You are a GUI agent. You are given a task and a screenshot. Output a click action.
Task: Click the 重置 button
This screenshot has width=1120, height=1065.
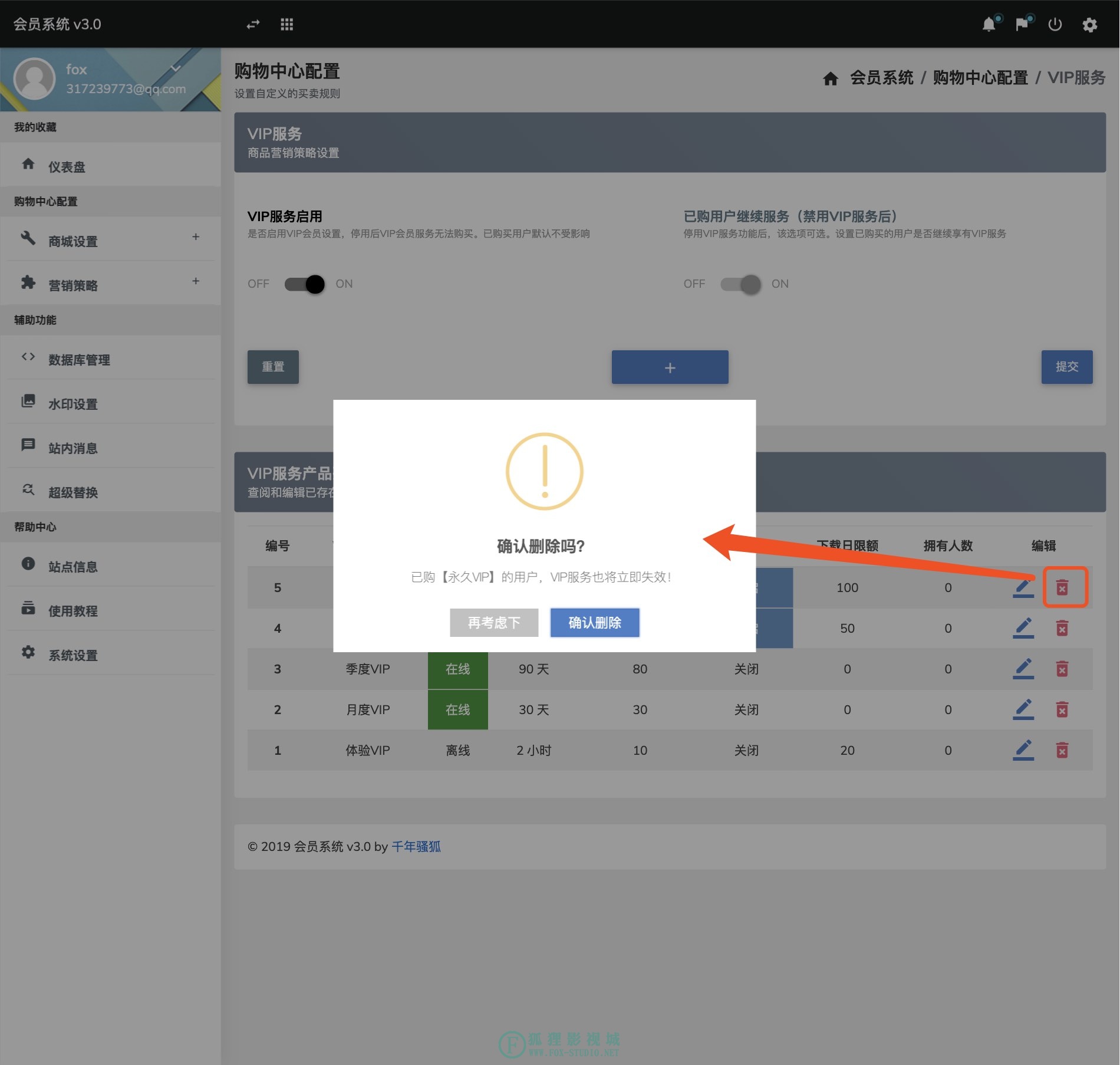tap(273, 367)
